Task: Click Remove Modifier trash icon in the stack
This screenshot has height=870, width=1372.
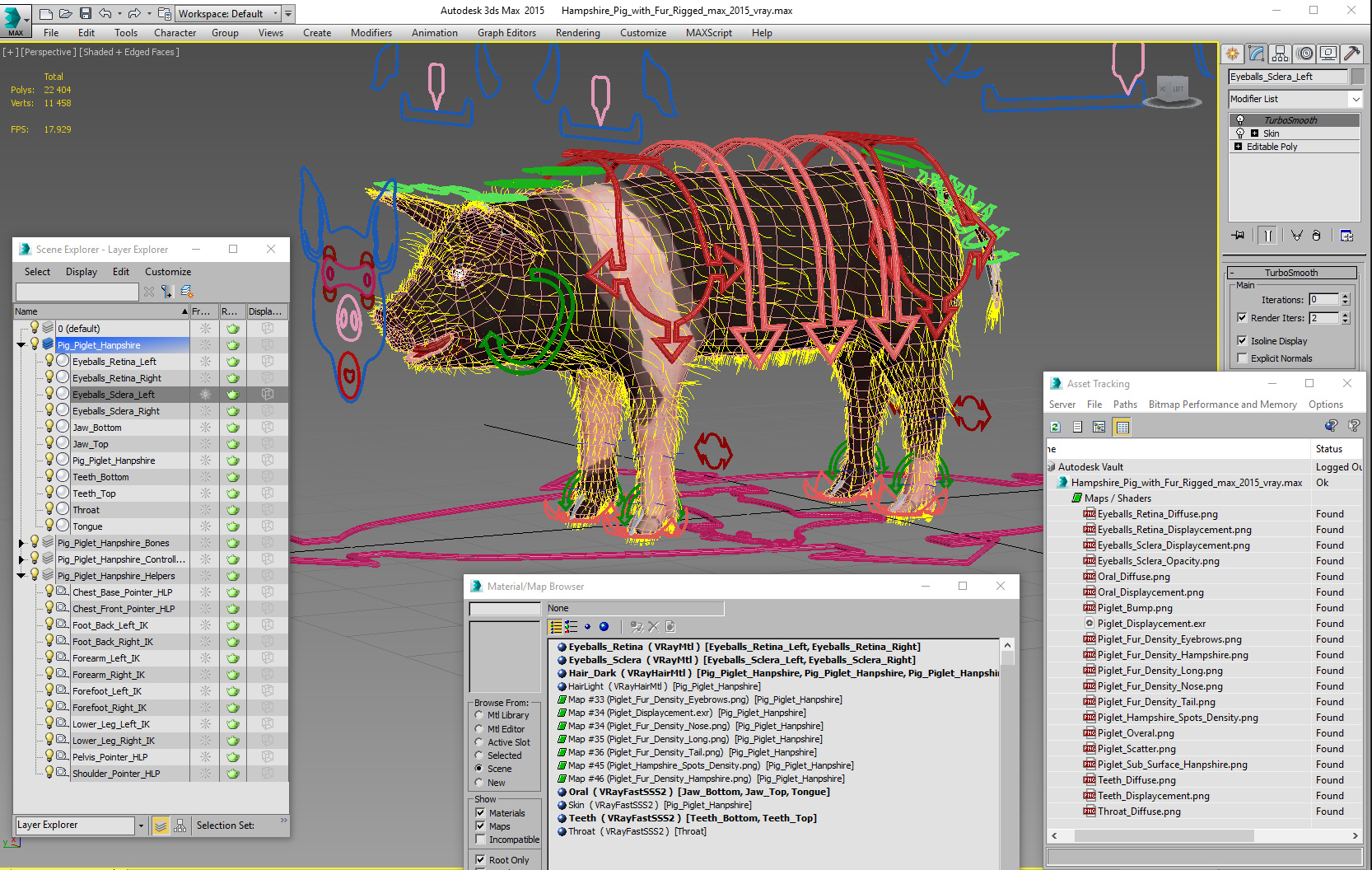Action: pos(1316,236)
